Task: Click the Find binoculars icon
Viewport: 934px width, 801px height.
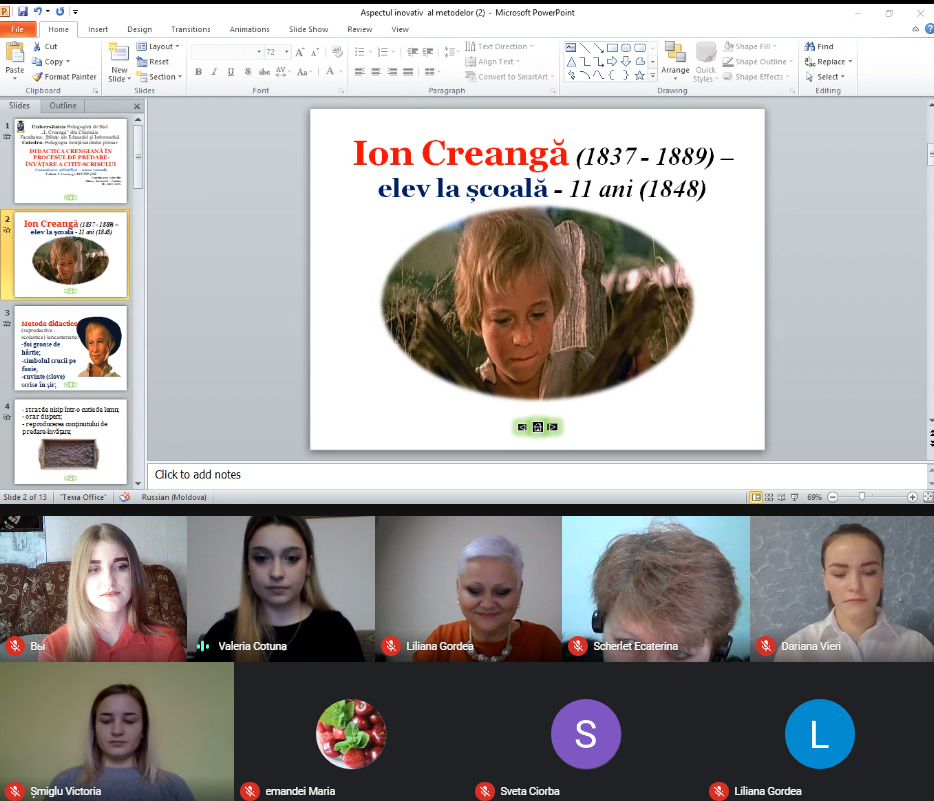Action: [x=810, y=46]
